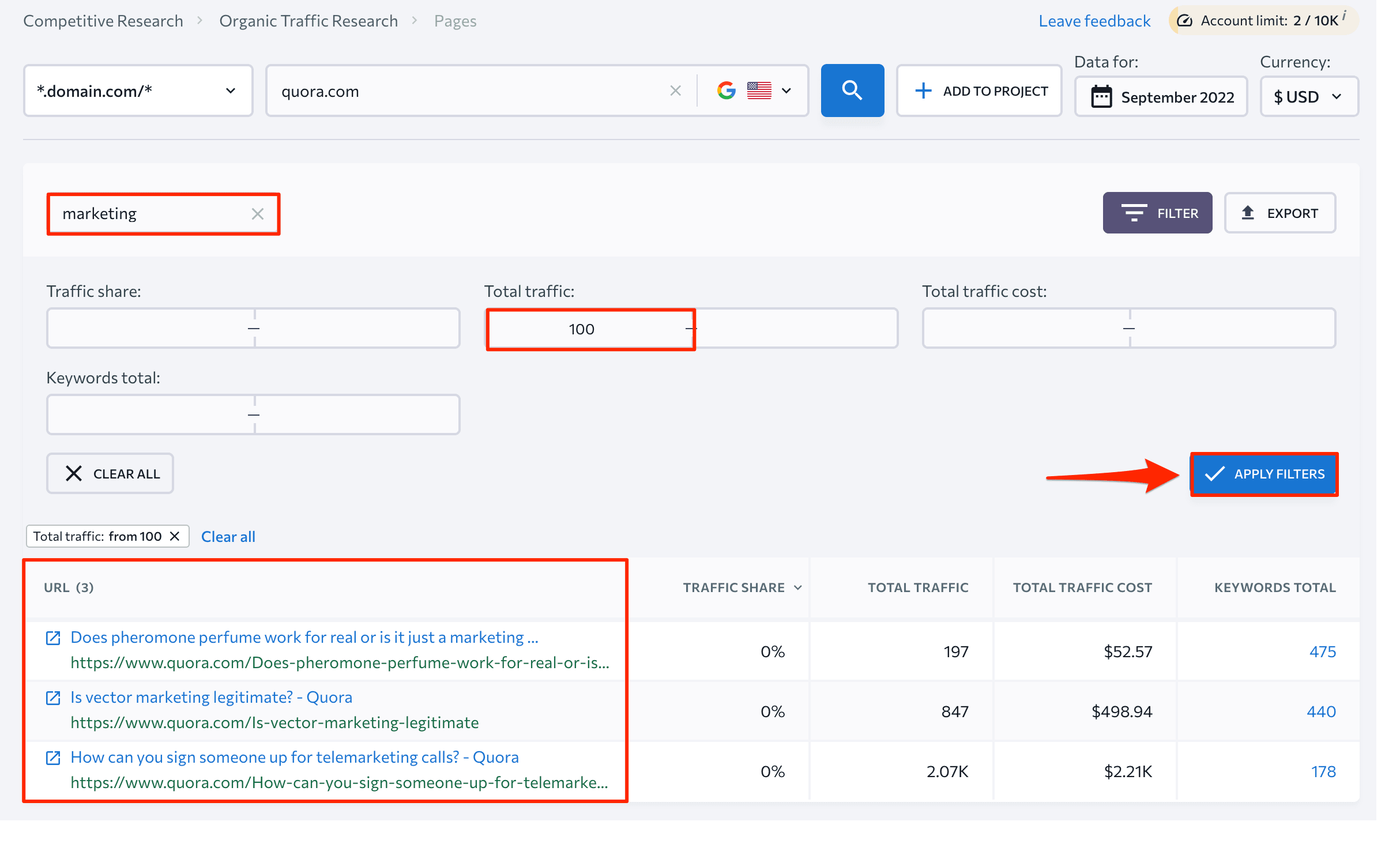The image size is (1400, 844).
Task: Click the Export button
Action: (1279, 213)
